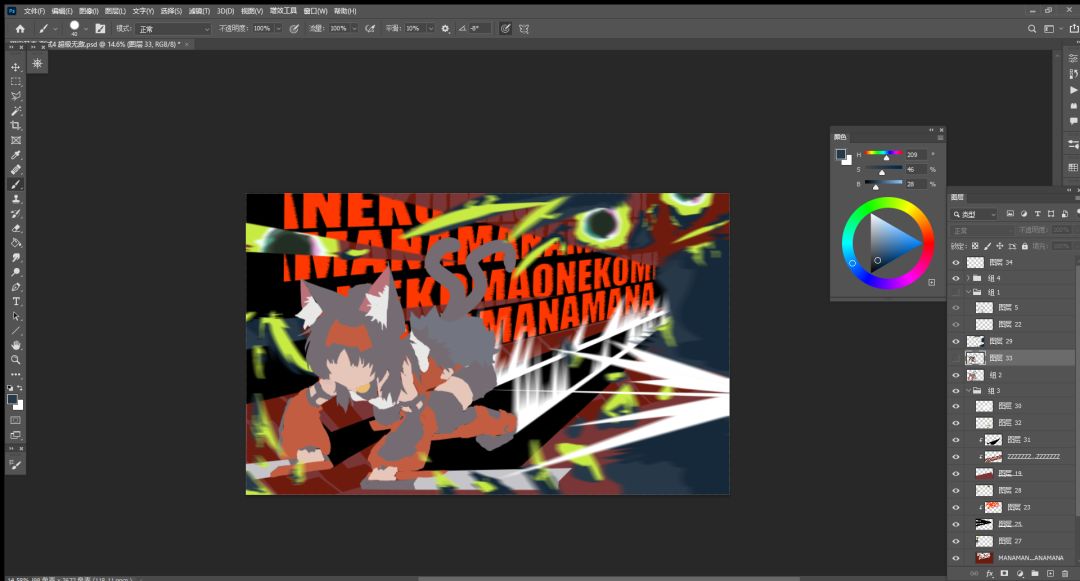This screenshot has width=1080, height=581.
Task: Open brush preset picker dropdown
Action: [x=85, y=29]
